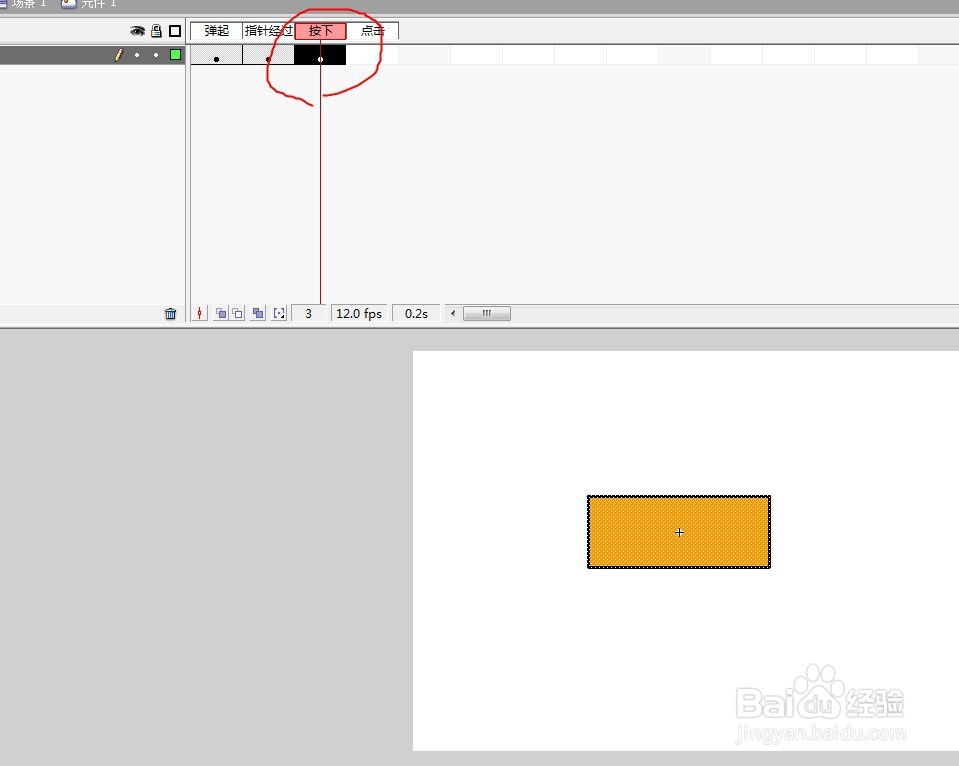Click the keyframe under 指针经过
Screen dimensions: 959x766
[268, 55]
